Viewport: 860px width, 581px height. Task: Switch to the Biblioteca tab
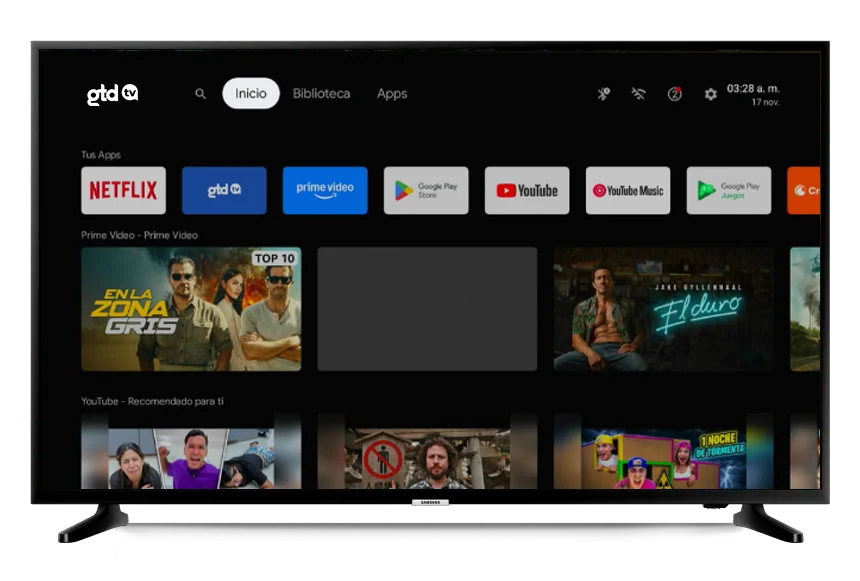pyautogui.click(x=321, y=94)
